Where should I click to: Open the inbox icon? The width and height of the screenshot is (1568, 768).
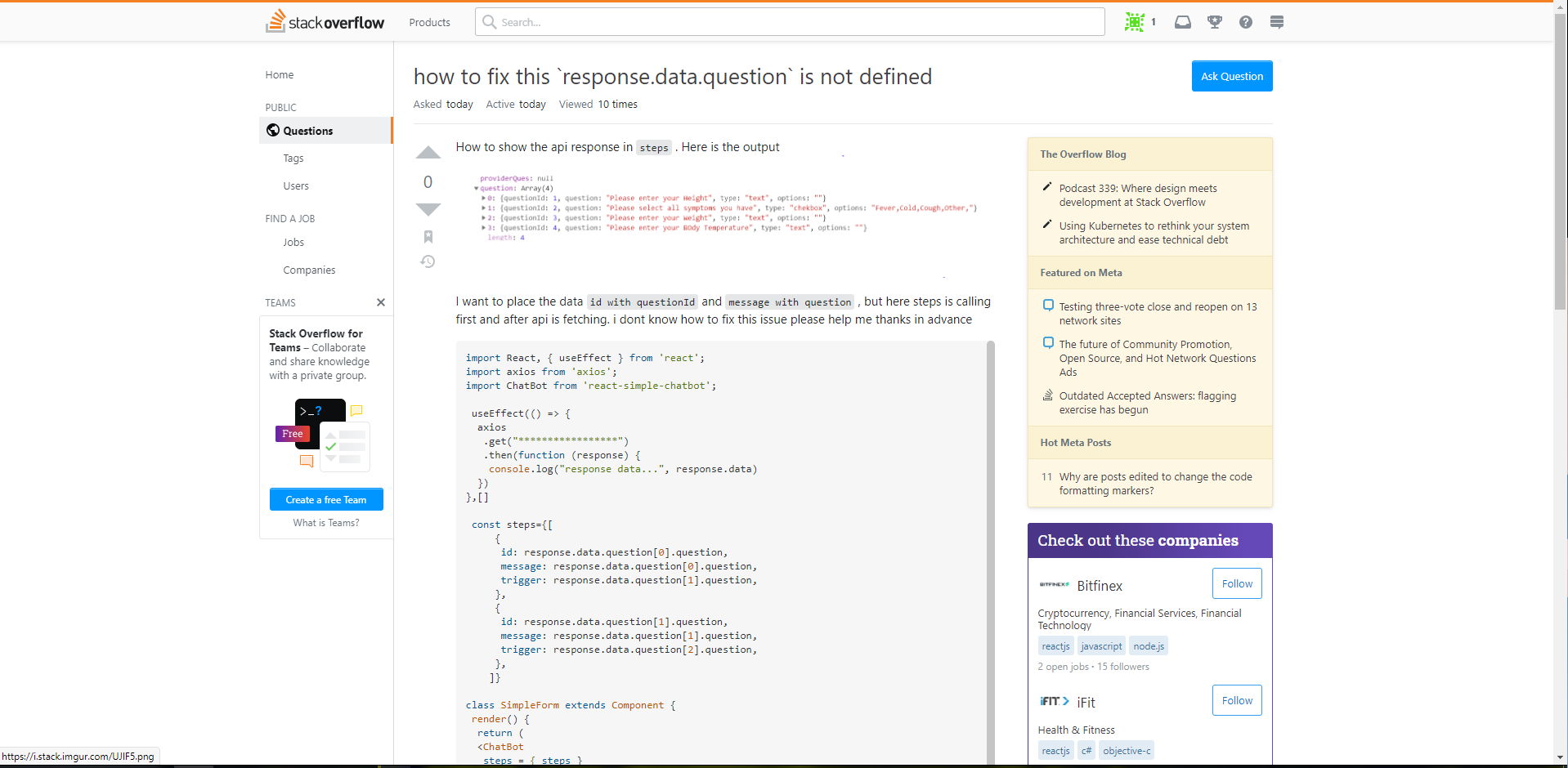pyautogui.click(x=1182, y=22)
